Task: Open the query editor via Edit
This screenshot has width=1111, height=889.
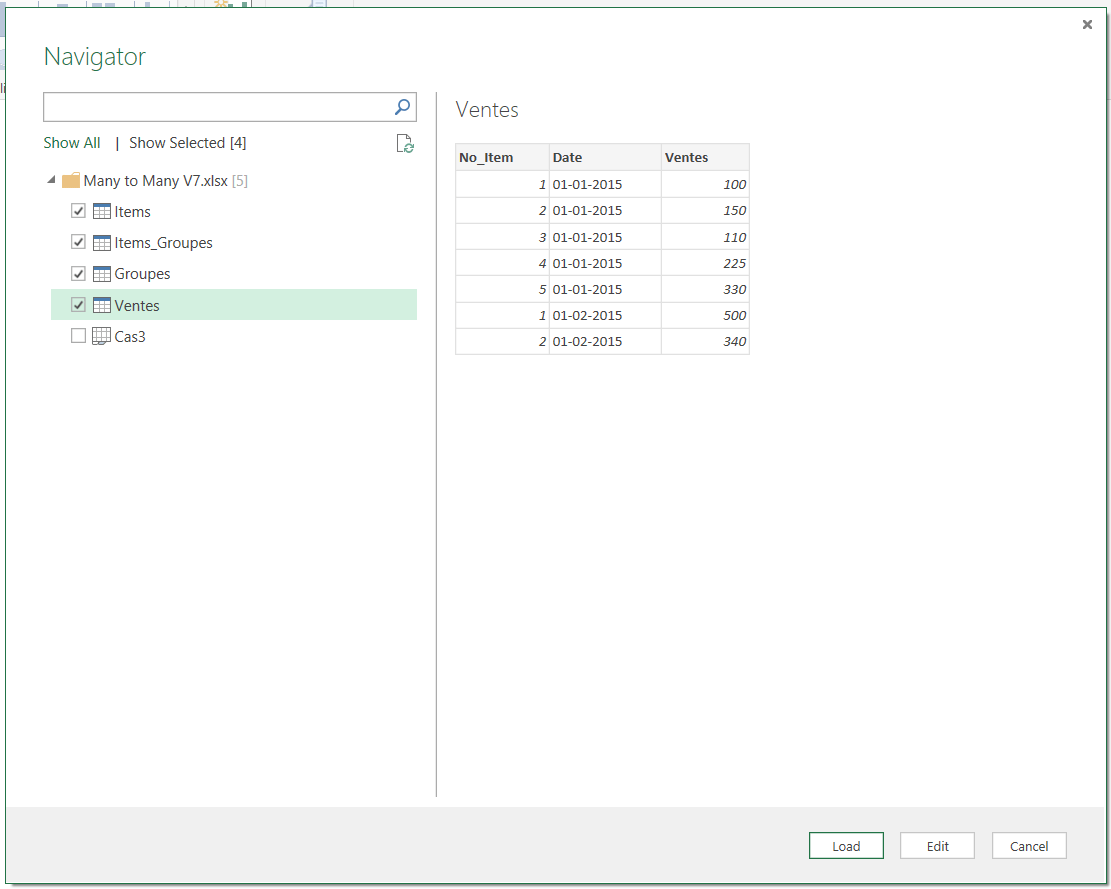Action: [937, 846]
